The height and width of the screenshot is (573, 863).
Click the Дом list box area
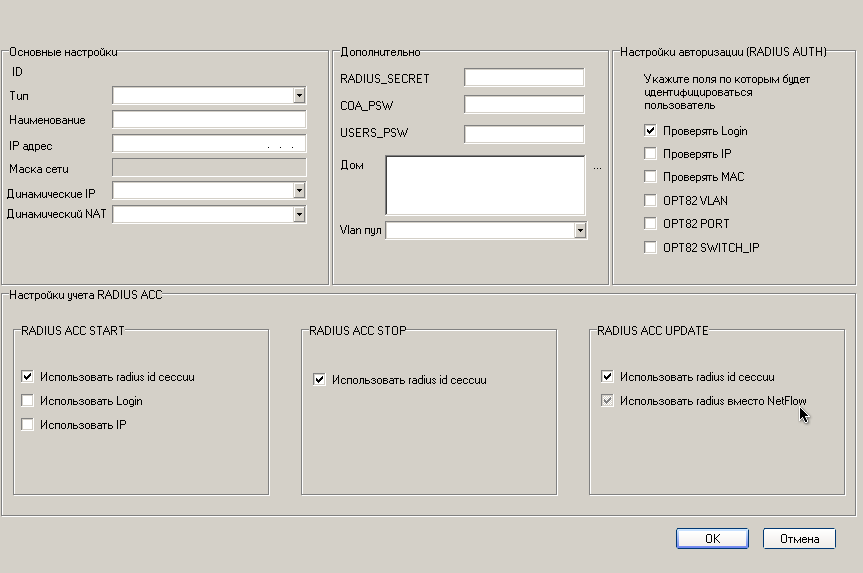click(x=485, y=185)
